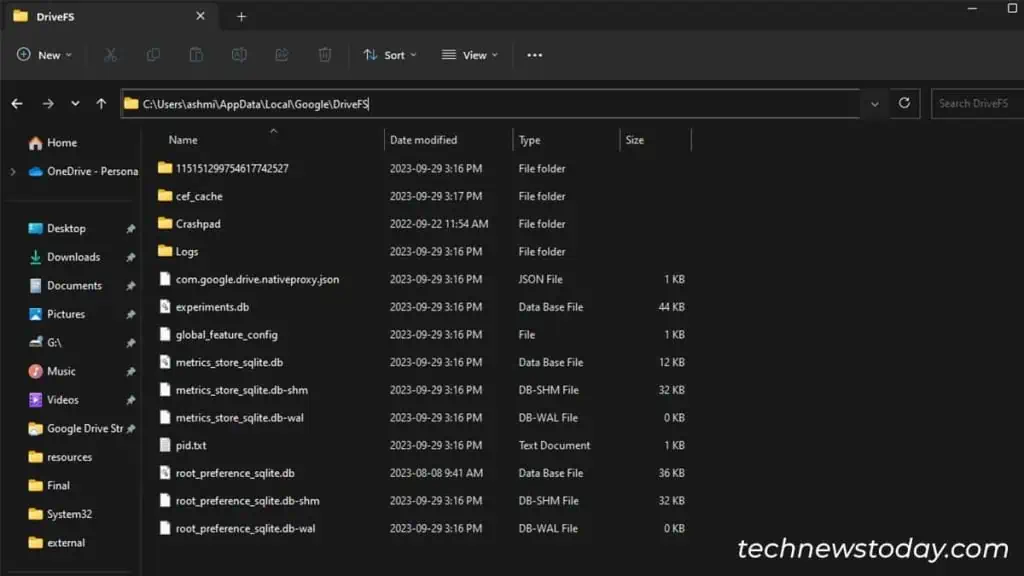The height and width of the screenshot is (576, 1024).
Task: Open the System32 folder in sidebar
Action: pyautogui.click(x=60, y=514)
